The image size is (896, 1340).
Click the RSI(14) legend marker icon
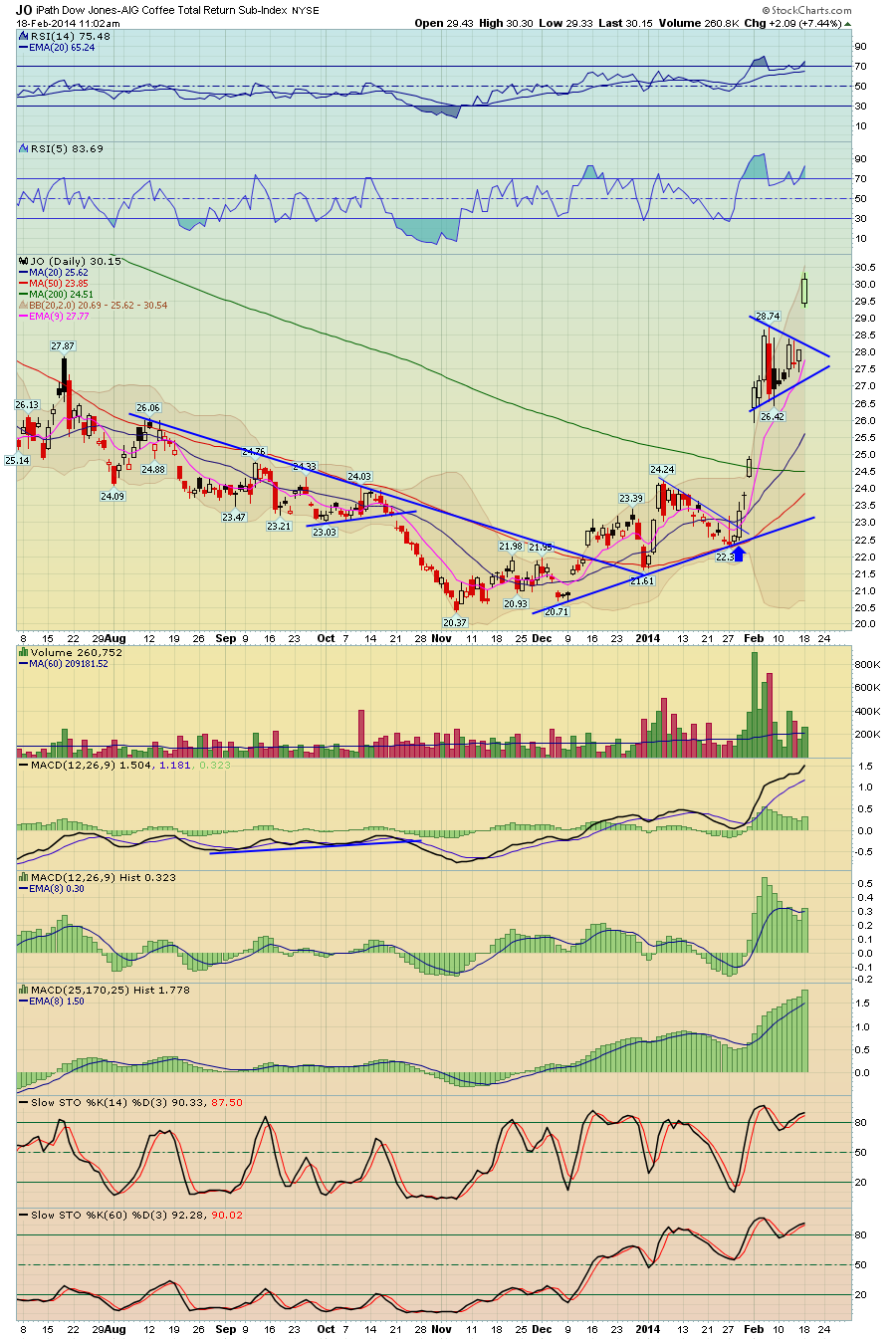coord(24,36)
